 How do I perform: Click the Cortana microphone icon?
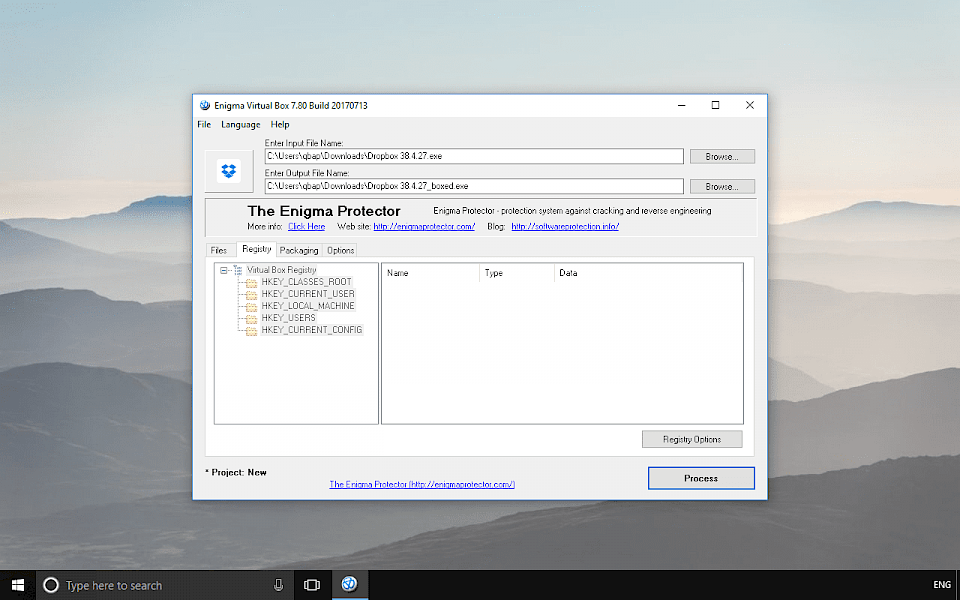pos(279,585)
